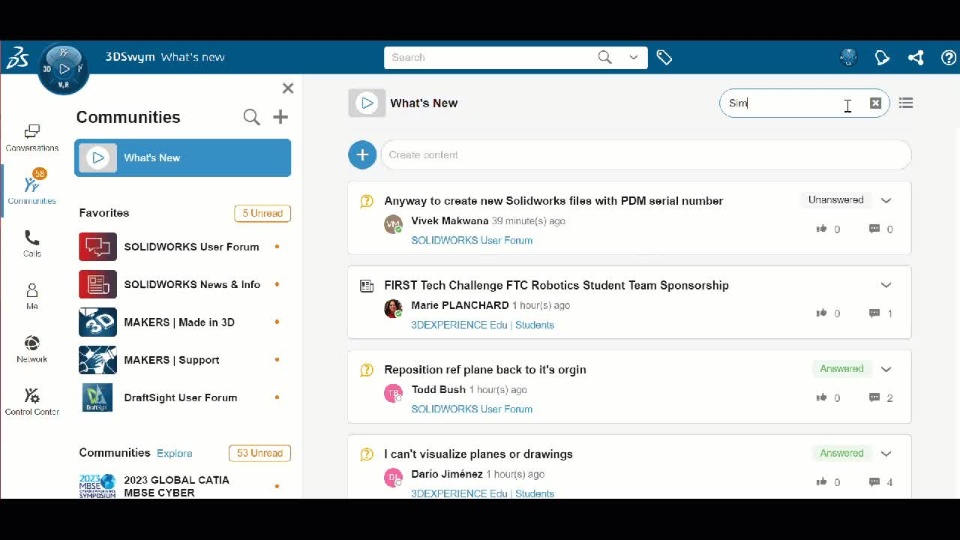960x540 pixels.
Task: Open Me in the left sidebar
Action: (x=32, y=296)
